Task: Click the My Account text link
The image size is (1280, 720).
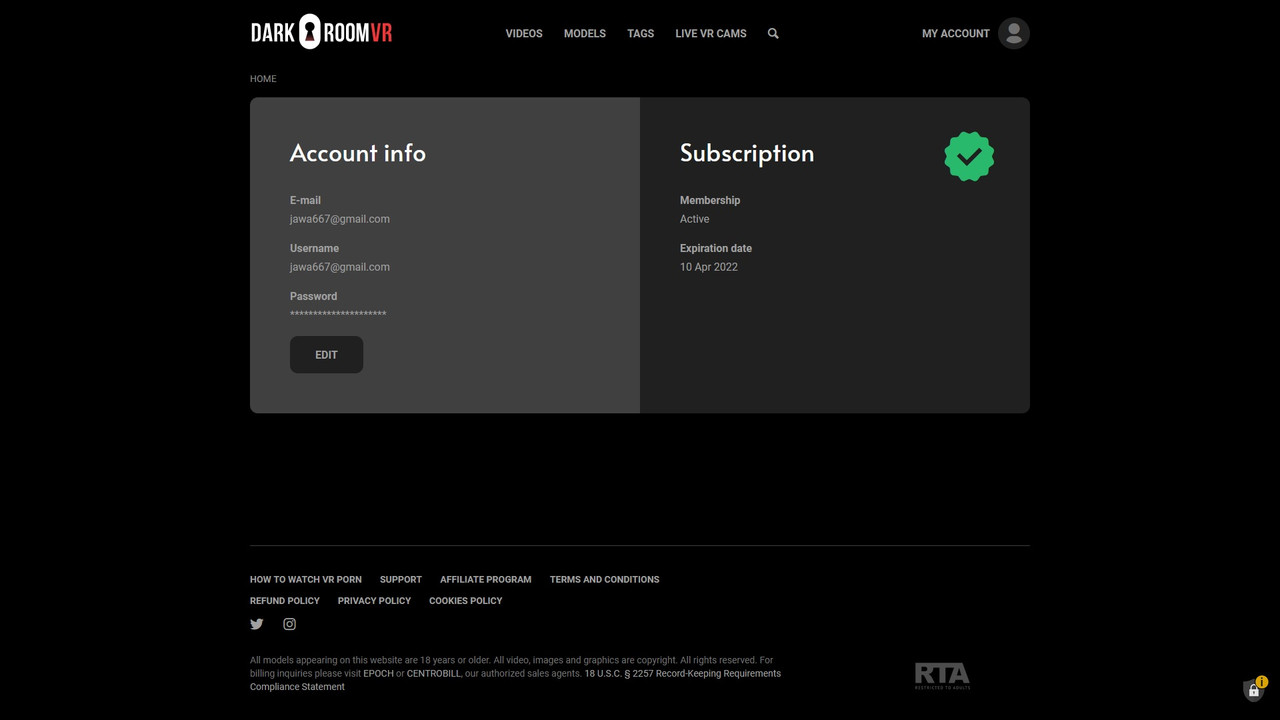Action: point(955,34)
